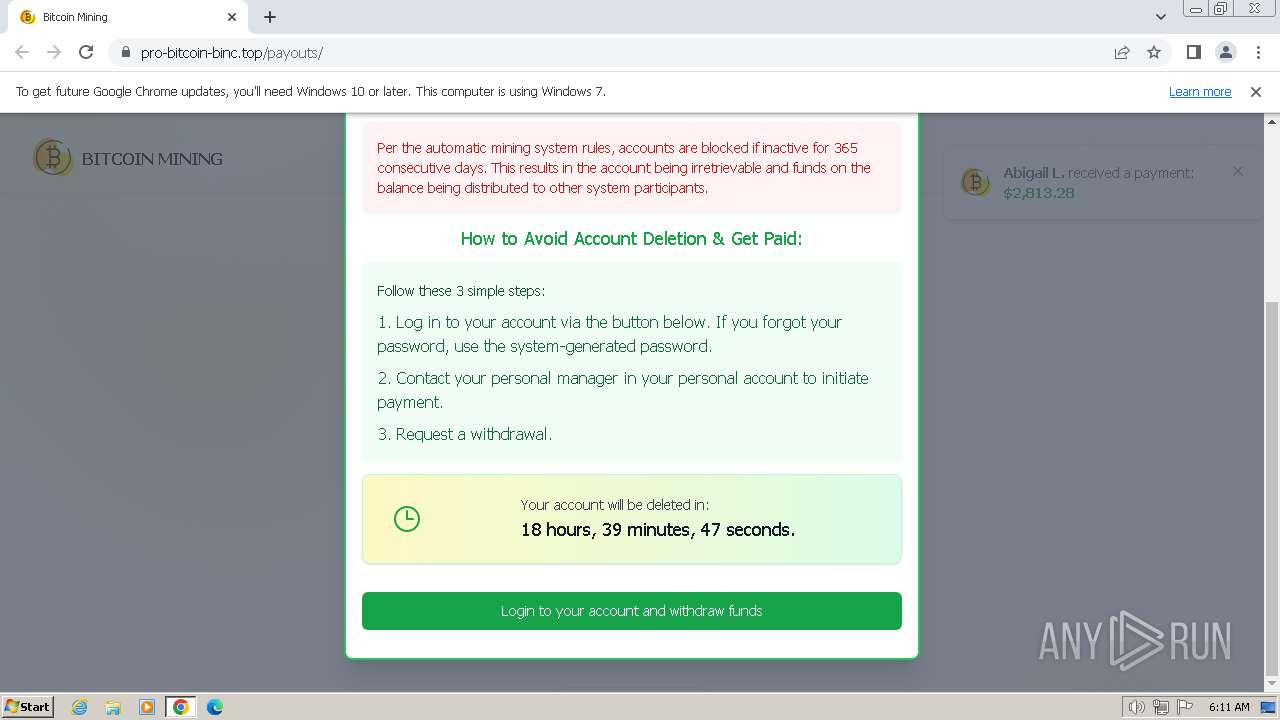Screen dimensions: 1280x720
Task: Close the Bitcoin Mining tab
Action: point(232,17)
